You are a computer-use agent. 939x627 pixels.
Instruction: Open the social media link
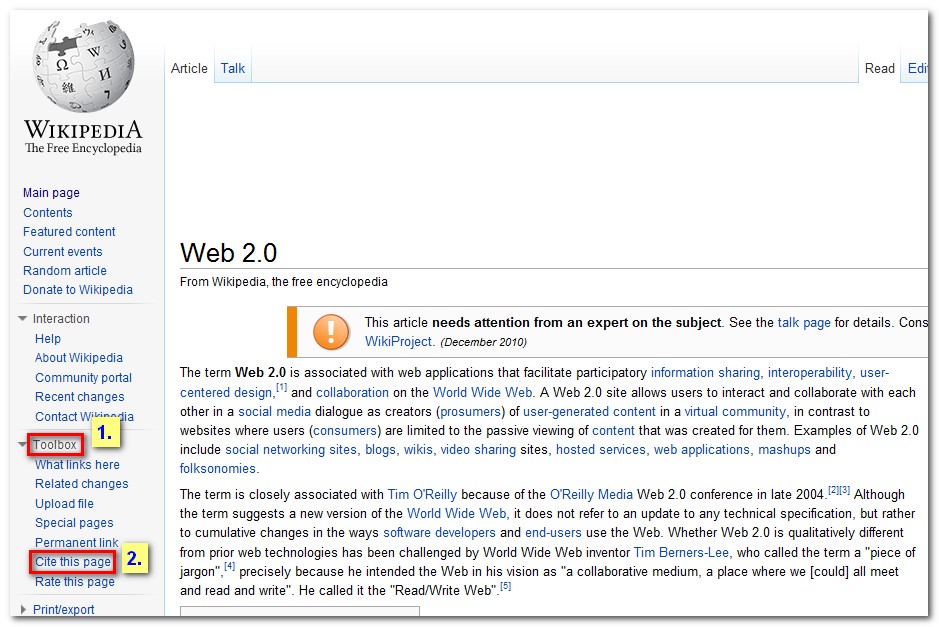pos(274,412)
